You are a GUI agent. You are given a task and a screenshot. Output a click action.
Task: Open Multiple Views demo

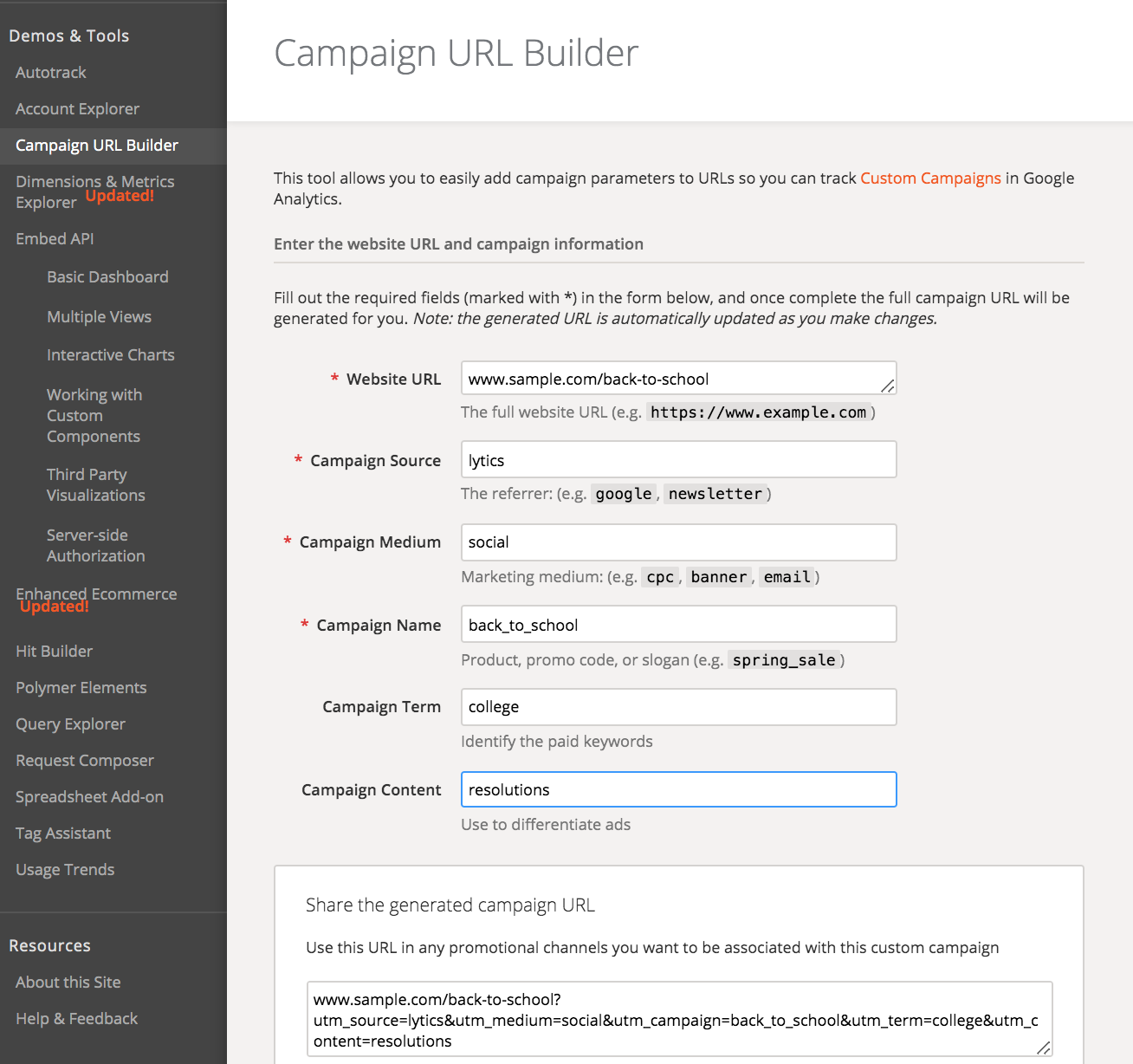99,317
